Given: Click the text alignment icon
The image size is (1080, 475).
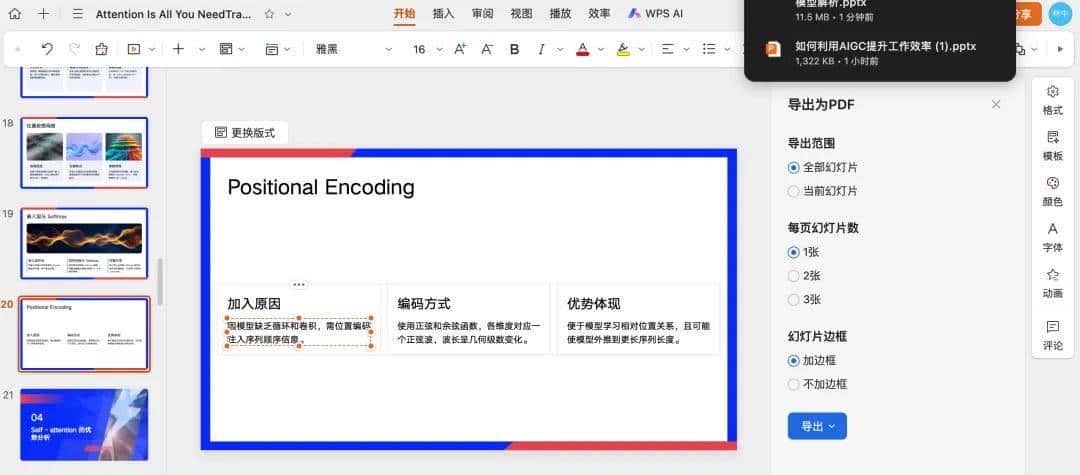Looking at the screenshot, I should click(x=667, y=49).
